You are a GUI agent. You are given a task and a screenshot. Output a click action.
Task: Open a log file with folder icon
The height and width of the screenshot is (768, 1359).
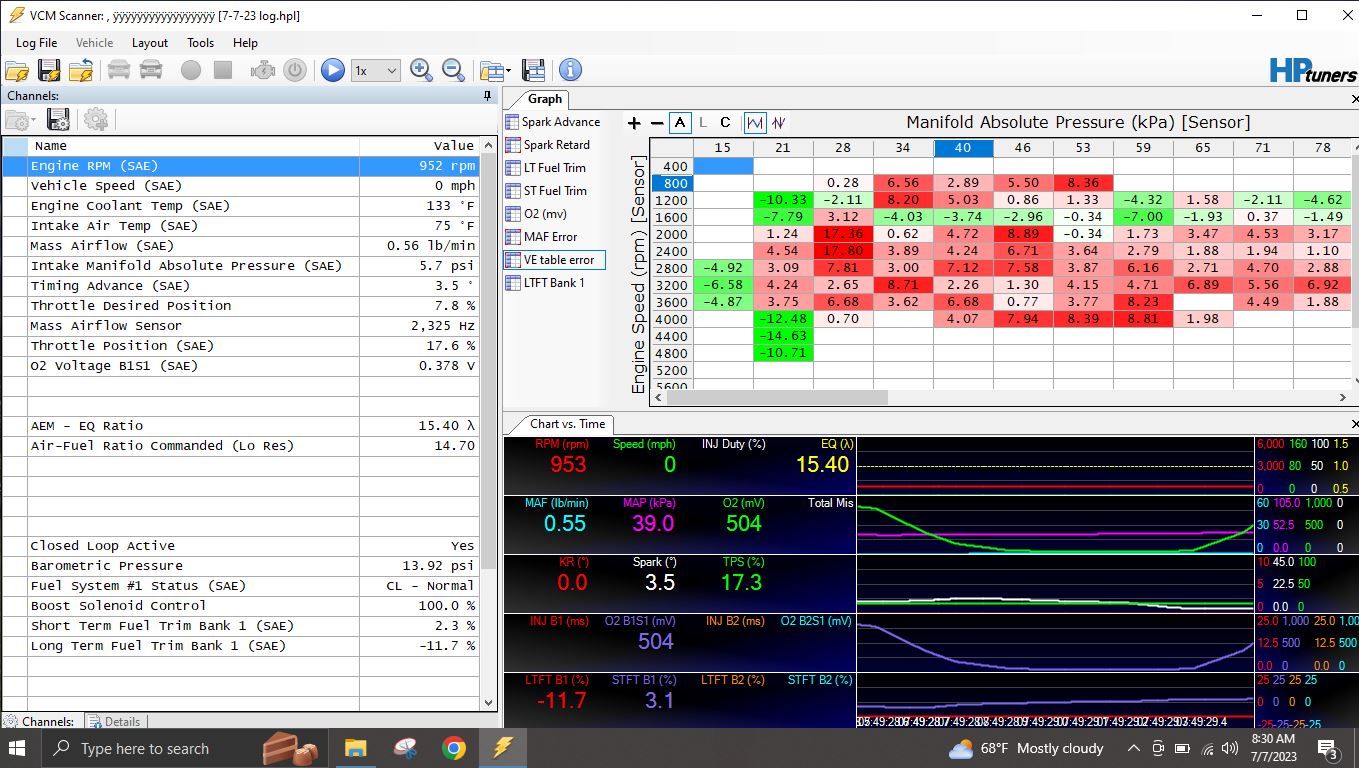[17, 70]
